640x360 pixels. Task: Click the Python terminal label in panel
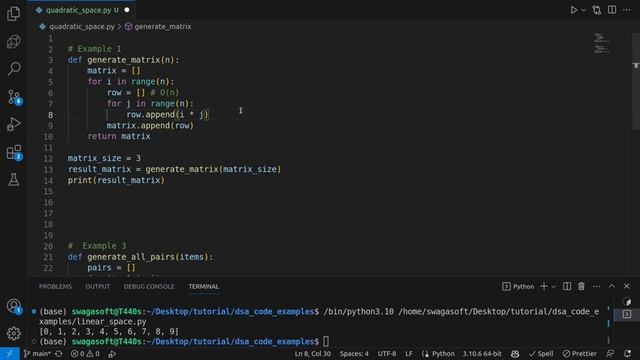click(518, 287)
